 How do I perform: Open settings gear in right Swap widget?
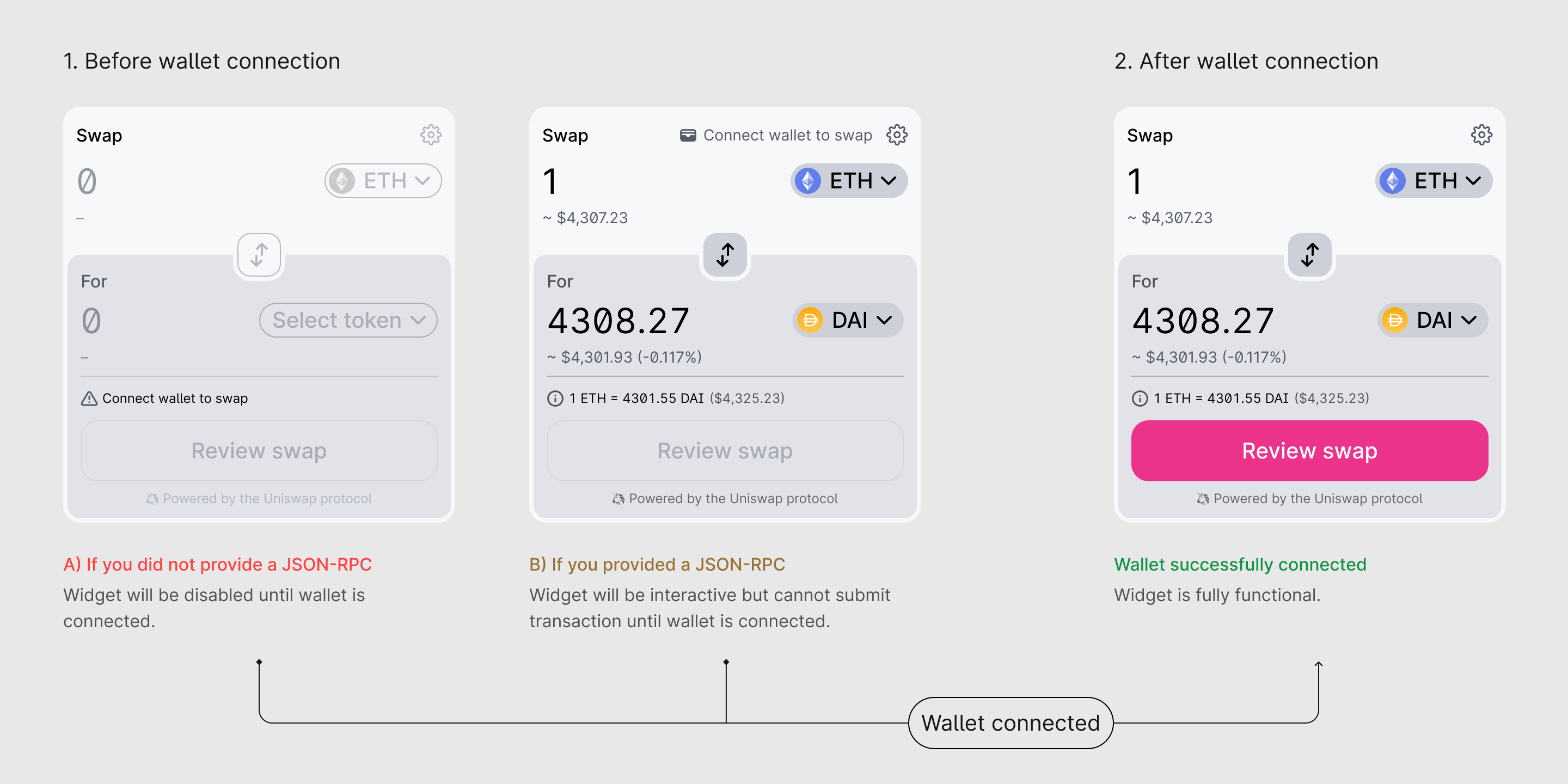tap(1482, 134)
